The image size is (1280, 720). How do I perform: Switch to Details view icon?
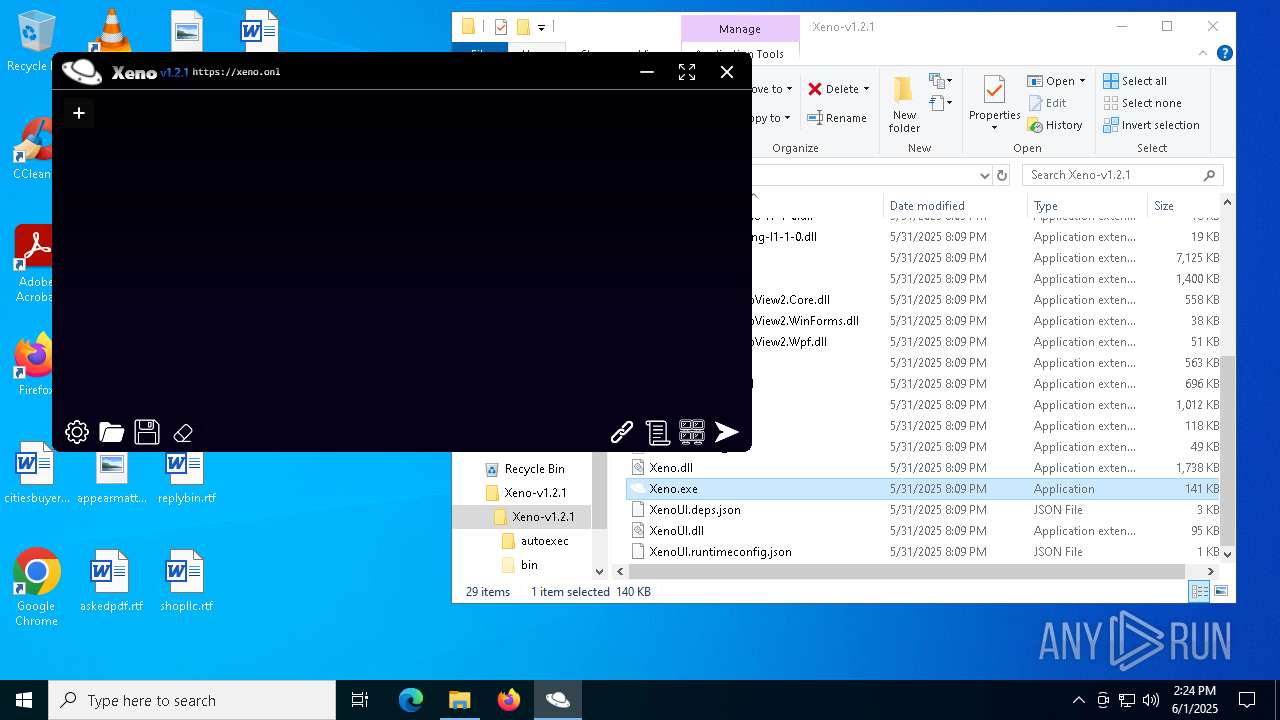[x=1198, y=591]
